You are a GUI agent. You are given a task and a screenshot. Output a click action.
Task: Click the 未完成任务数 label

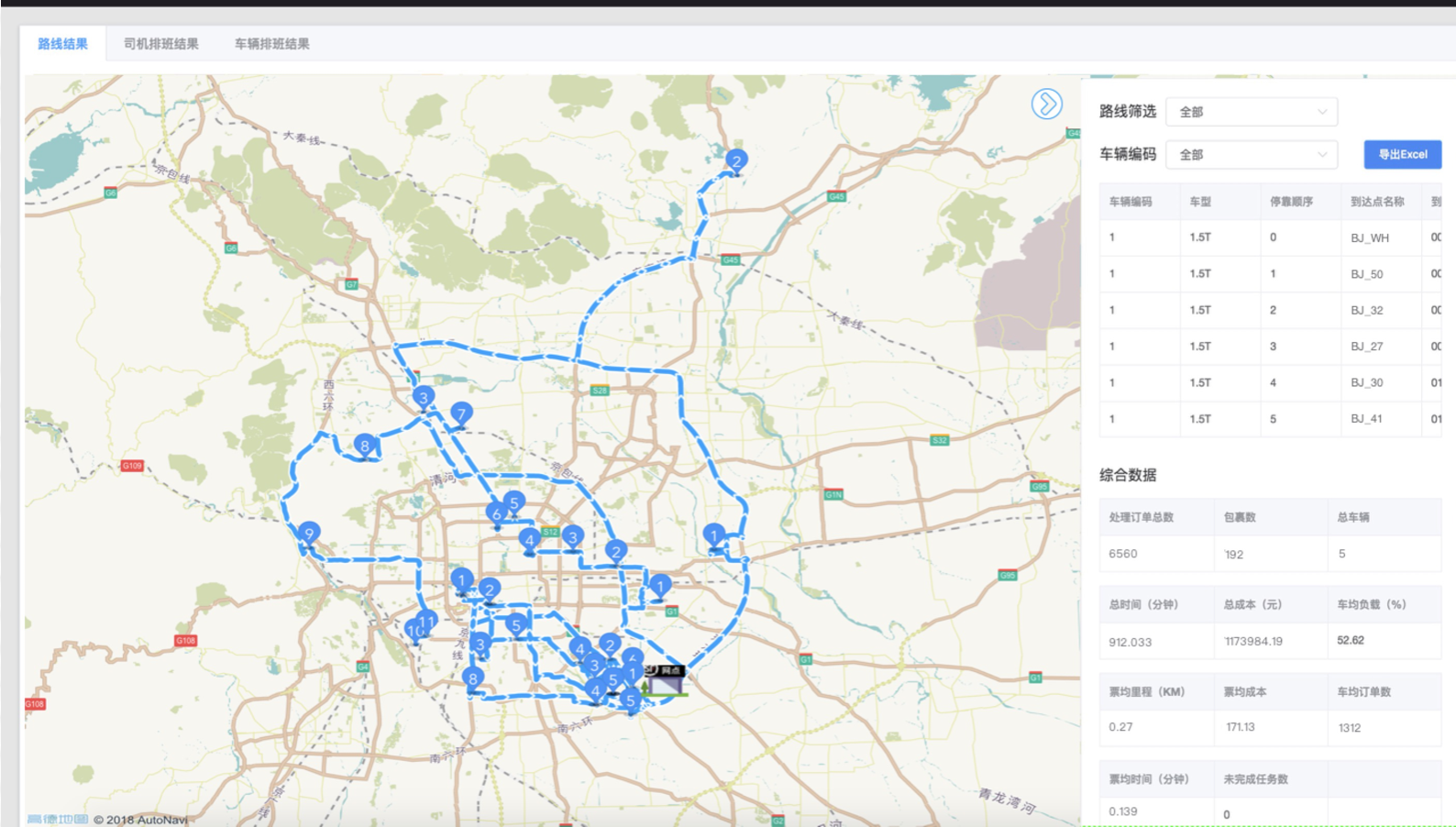1256,779
